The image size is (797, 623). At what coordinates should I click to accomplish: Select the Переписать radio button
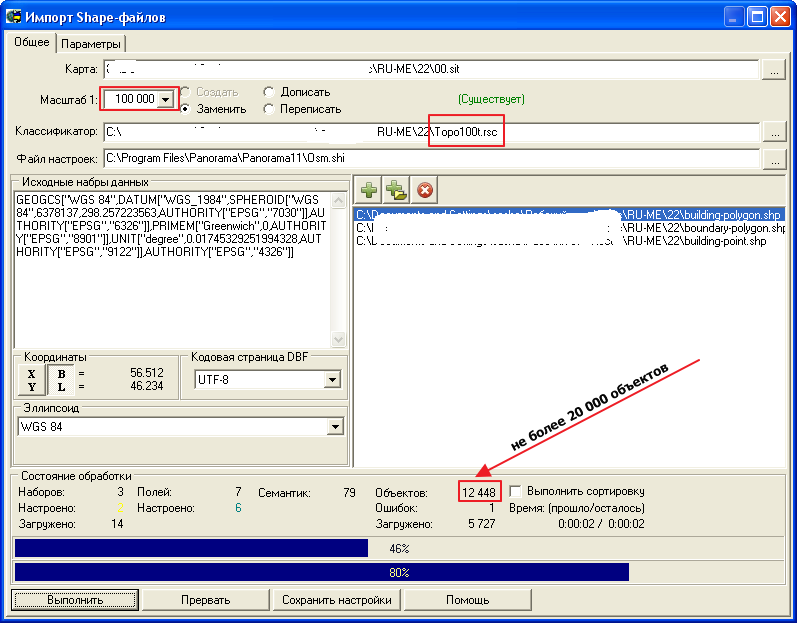pos(269,109)
